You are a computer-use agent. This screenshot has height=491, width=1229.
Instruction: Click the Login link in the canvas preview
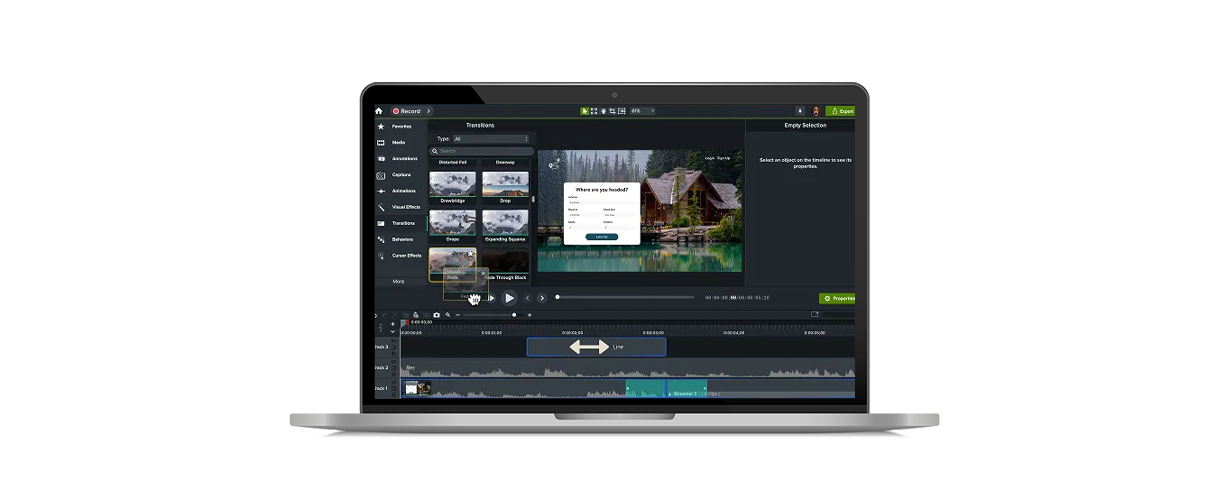[710, 158]
